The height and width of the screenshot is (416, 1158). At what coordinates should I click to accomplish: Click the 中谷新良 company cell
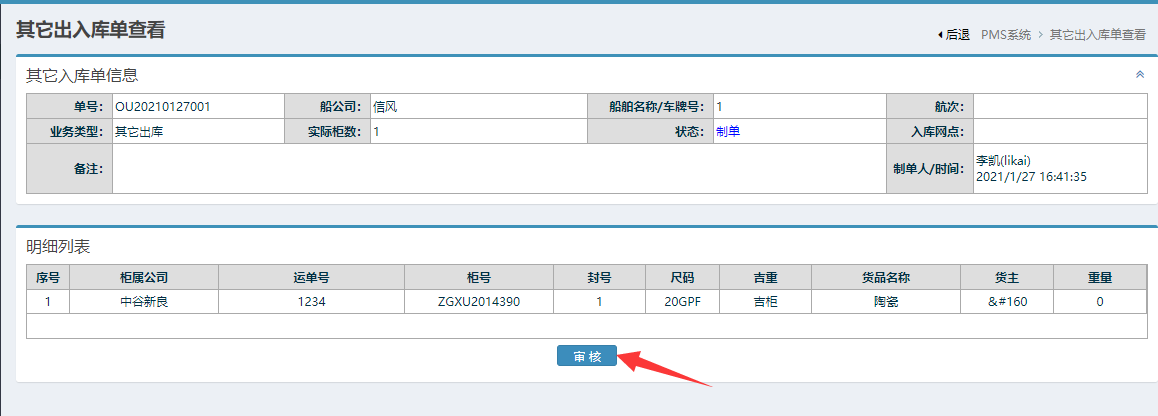[x=144, y=301]
